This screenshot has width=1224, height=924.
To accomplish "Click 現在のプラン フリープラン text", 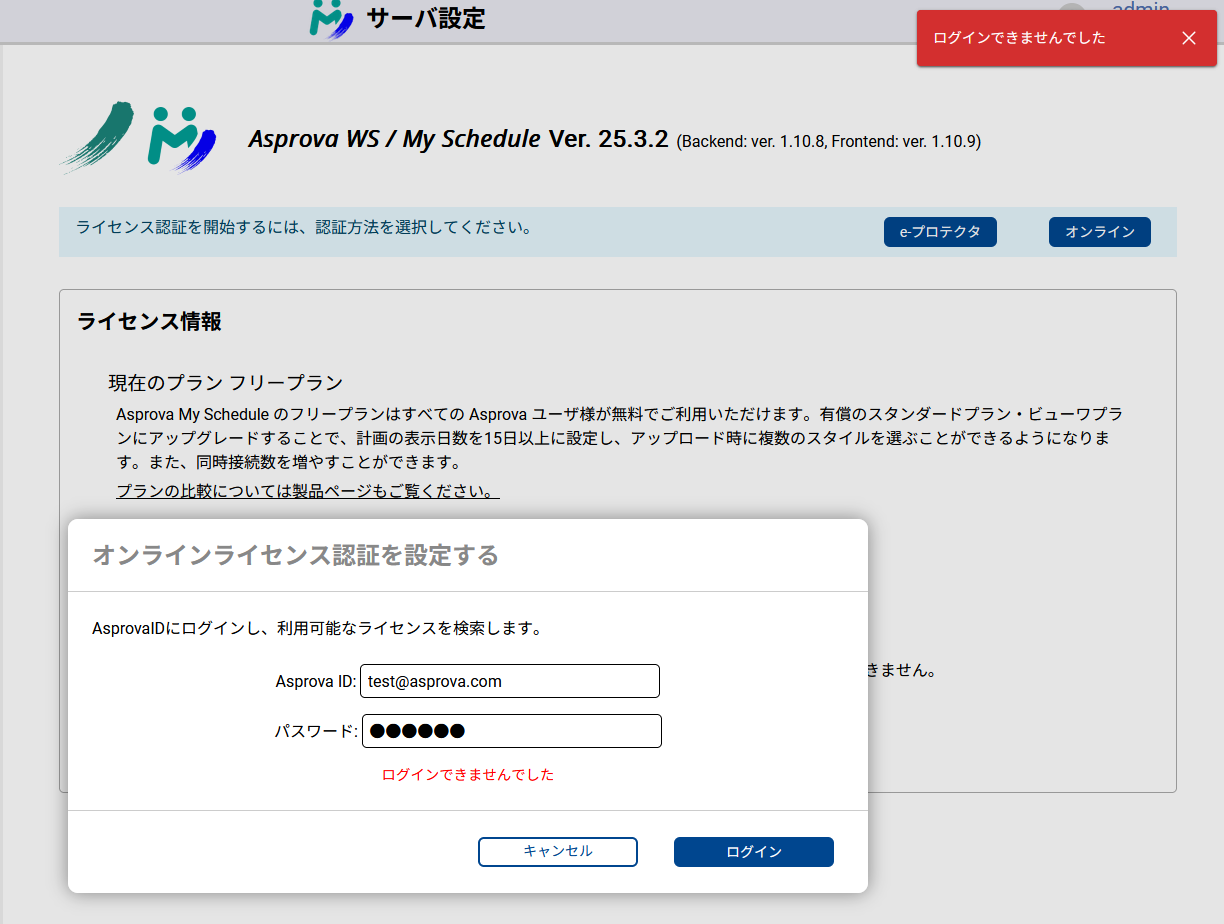I will pos(226,383).
